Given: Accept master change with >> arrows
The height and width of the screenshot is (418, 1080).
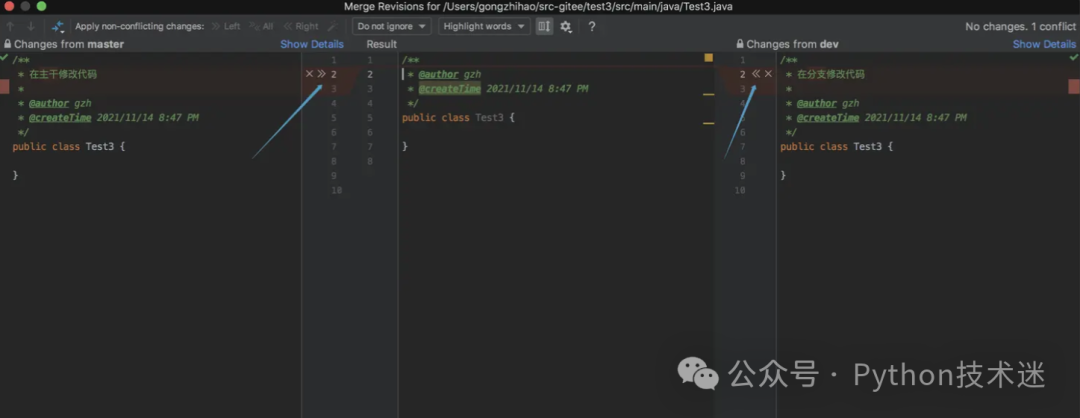Looking at the screenshot, I should [x=321, y=74].
